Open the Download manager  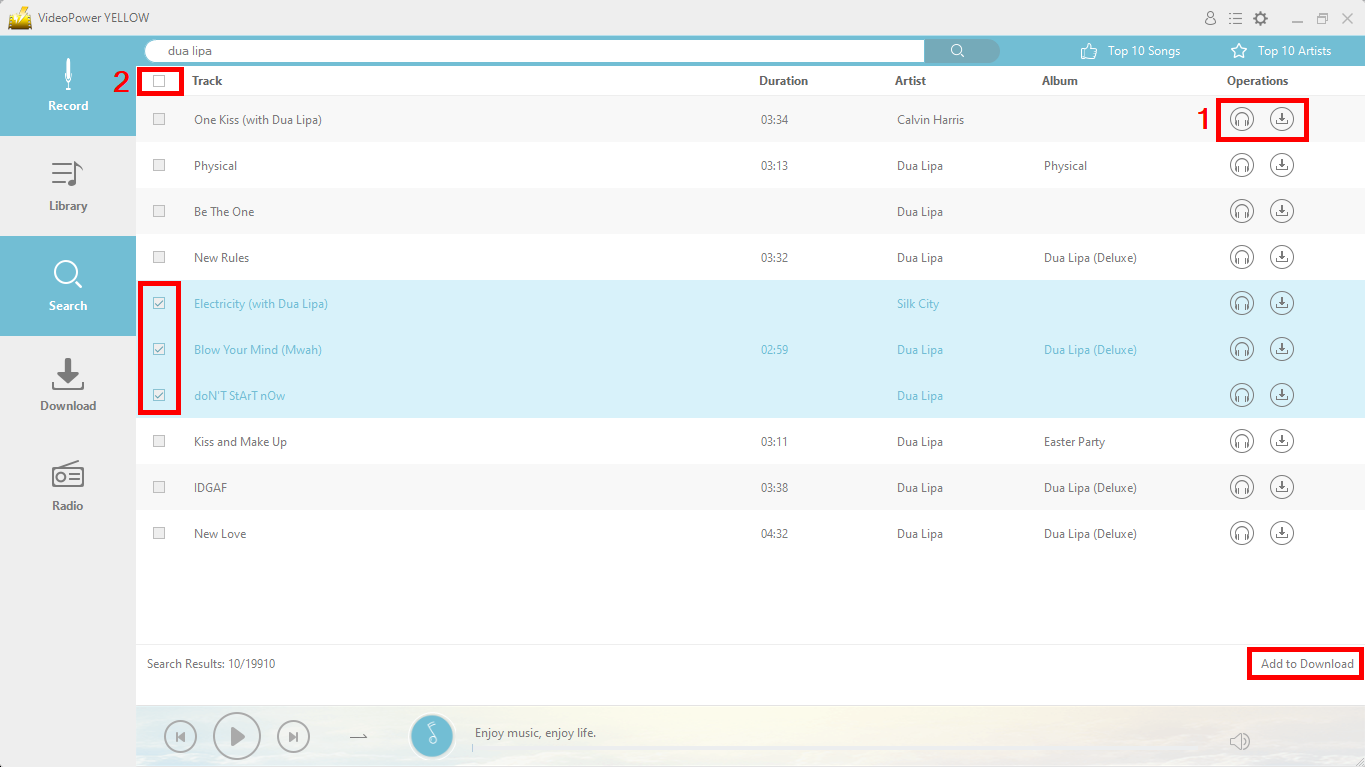pyautogui.click(x=67, y=385)
